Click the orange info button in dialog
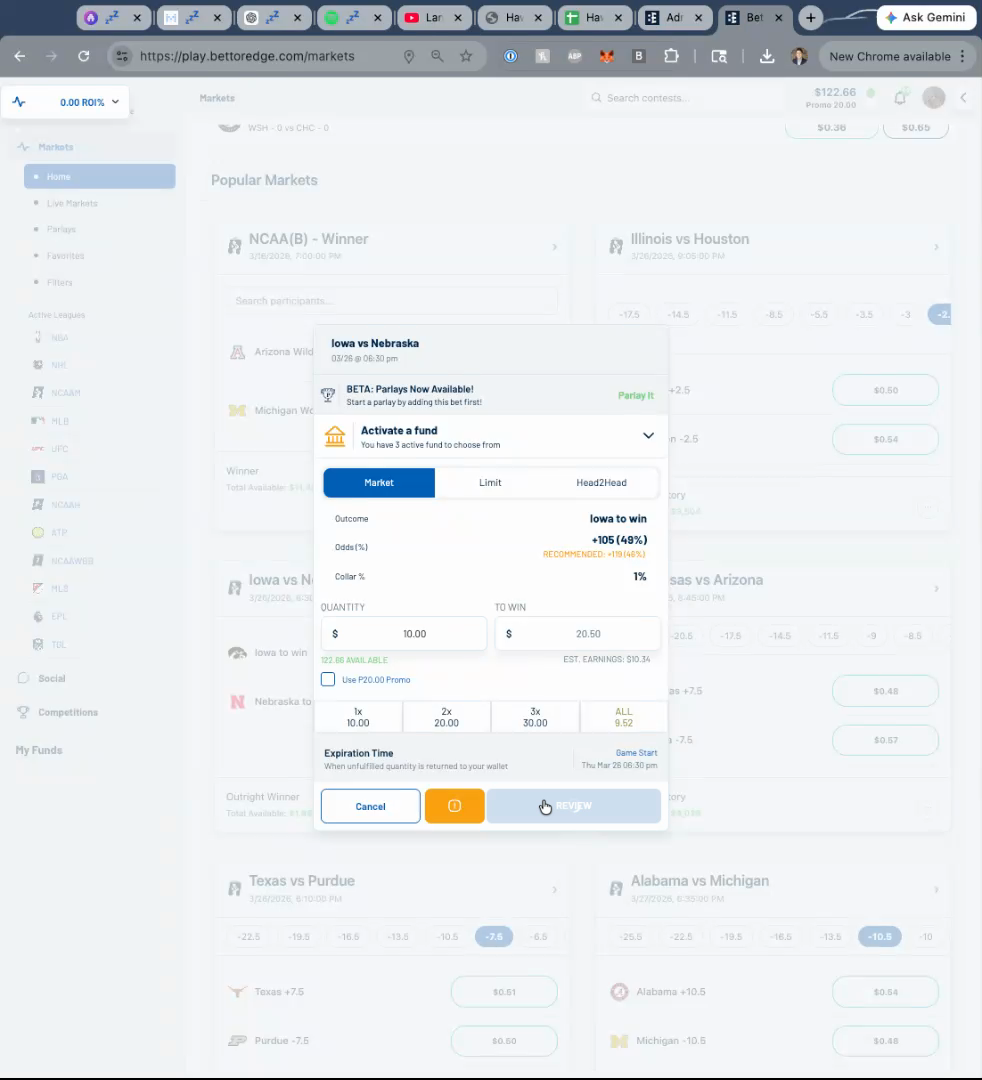This screenshot has width=982, height=1080. [x=454, y=806]
